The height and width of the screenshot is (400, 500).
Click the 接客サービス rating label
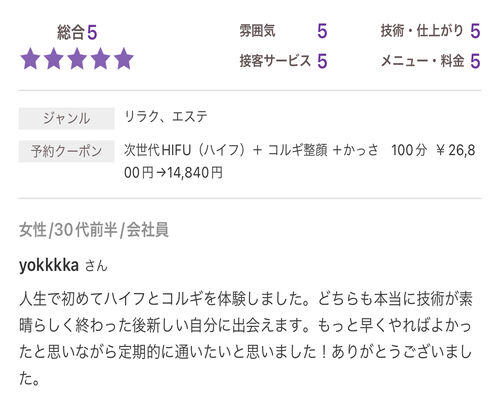pos(275,61)
